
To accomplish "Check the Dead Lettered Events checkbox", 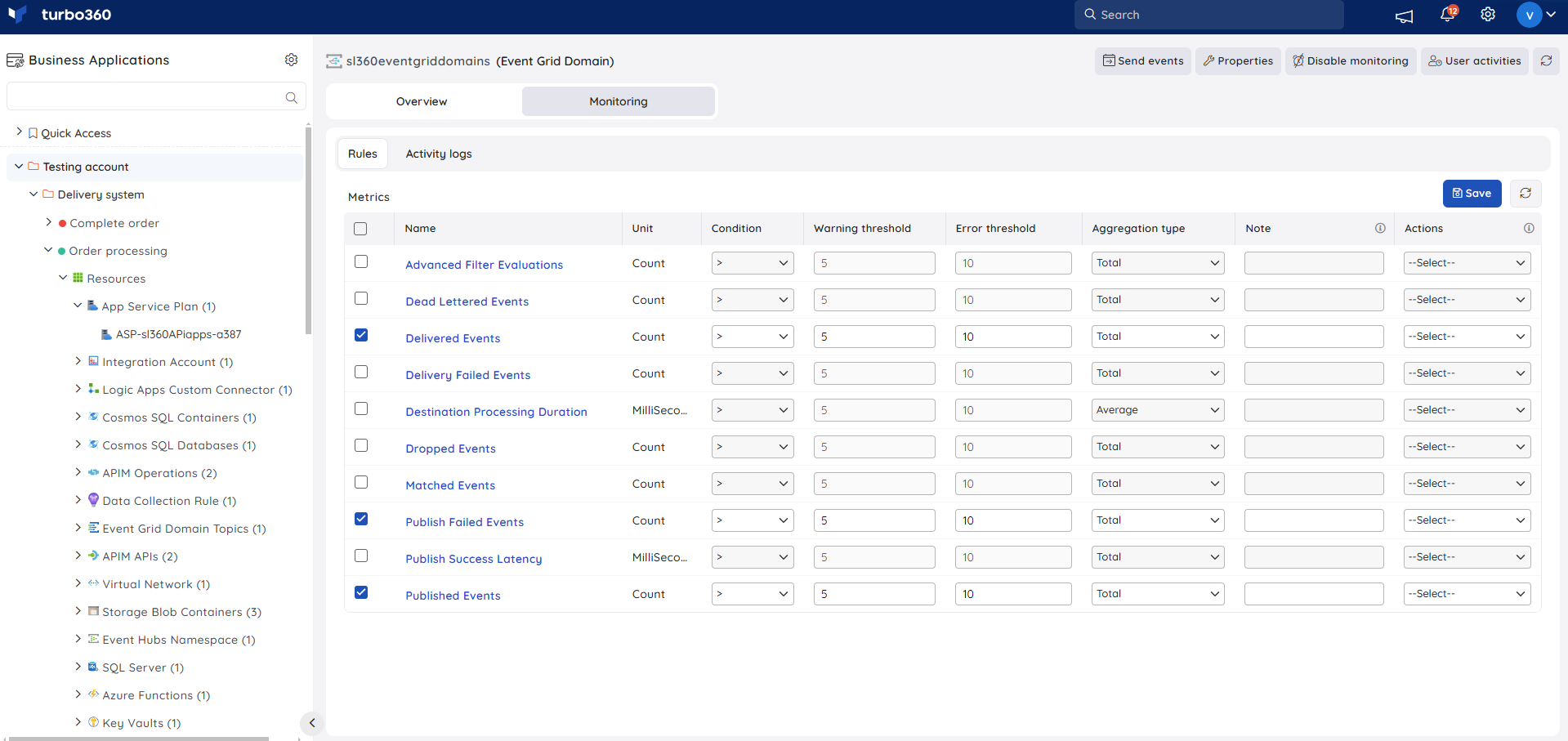I will 361,298.
